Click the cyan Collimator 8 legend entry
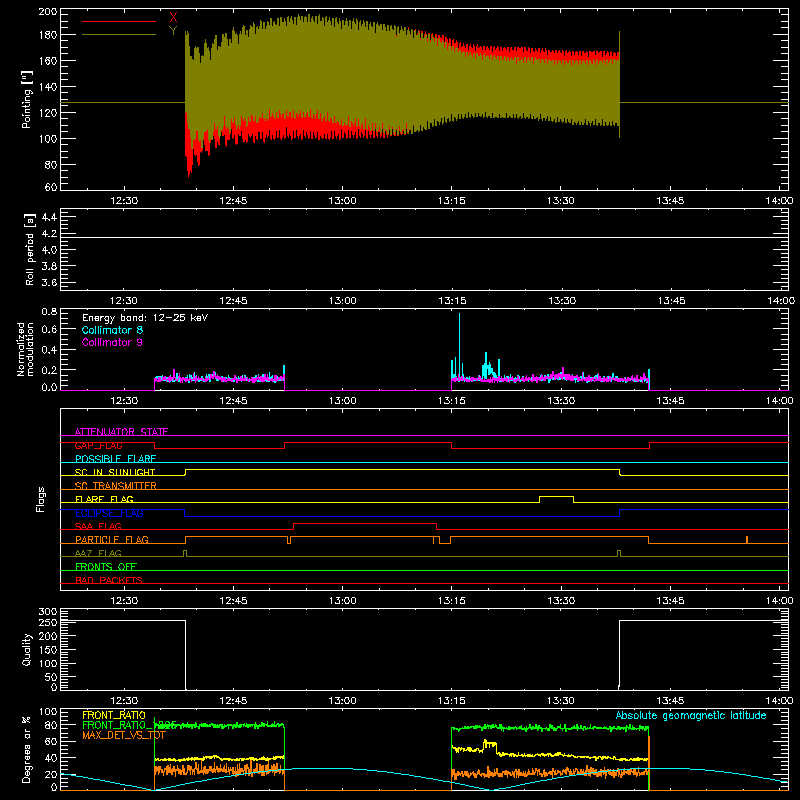Screen dimensions: 800x800 (112, 330)
